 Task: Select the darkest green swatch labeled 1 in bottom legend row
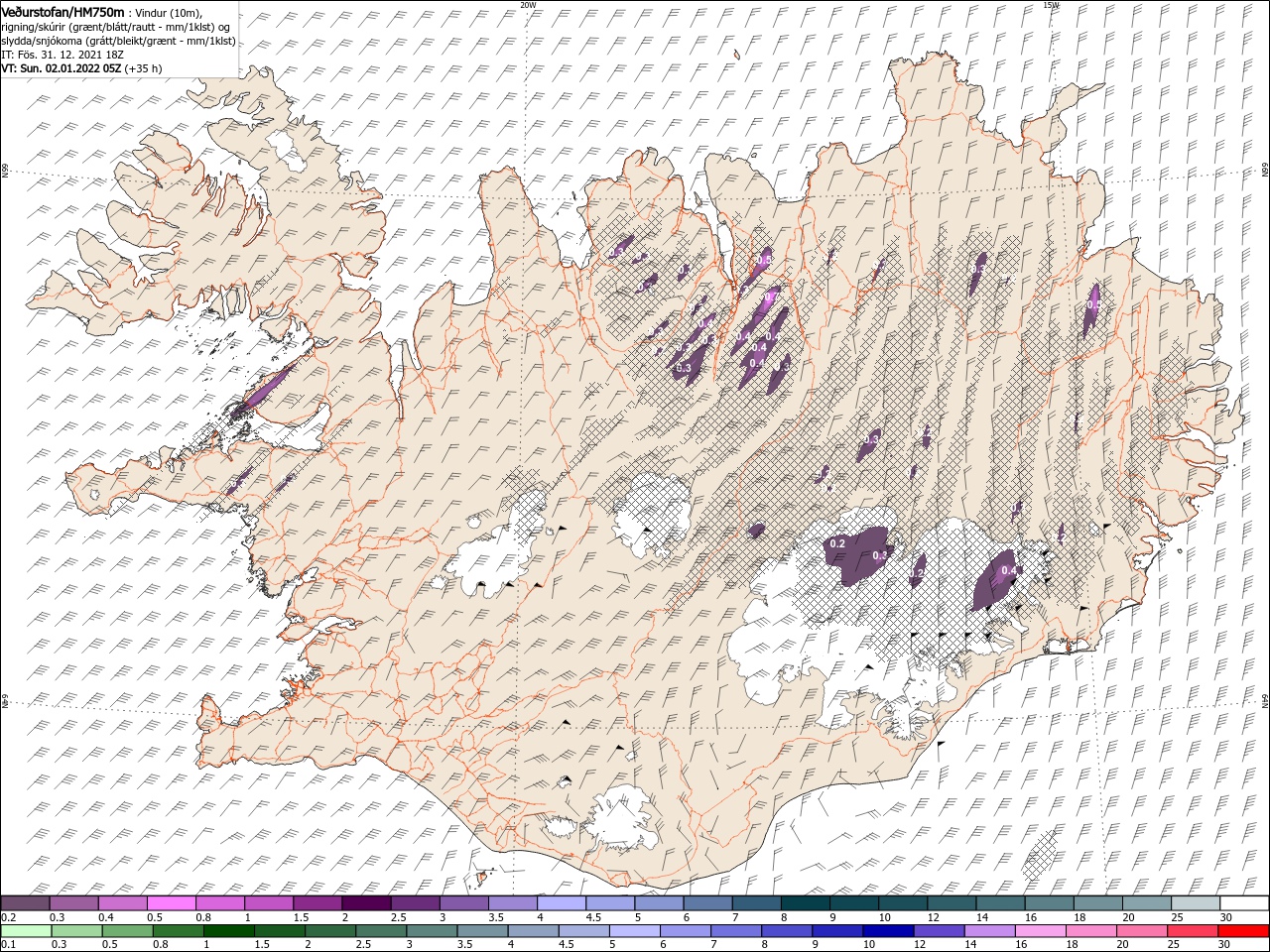[x=229, y=930]
